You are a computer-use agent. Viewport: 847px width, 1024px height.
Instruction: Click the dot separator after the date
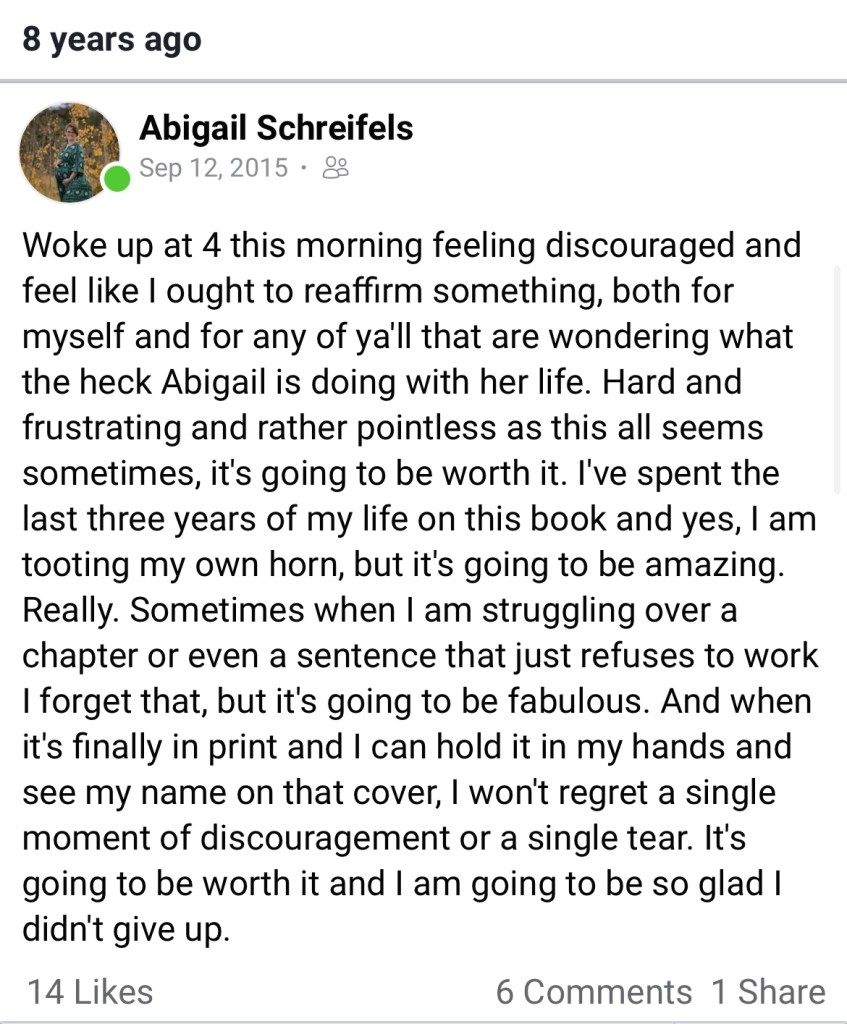pyautogui.click(x=304, y=168)
